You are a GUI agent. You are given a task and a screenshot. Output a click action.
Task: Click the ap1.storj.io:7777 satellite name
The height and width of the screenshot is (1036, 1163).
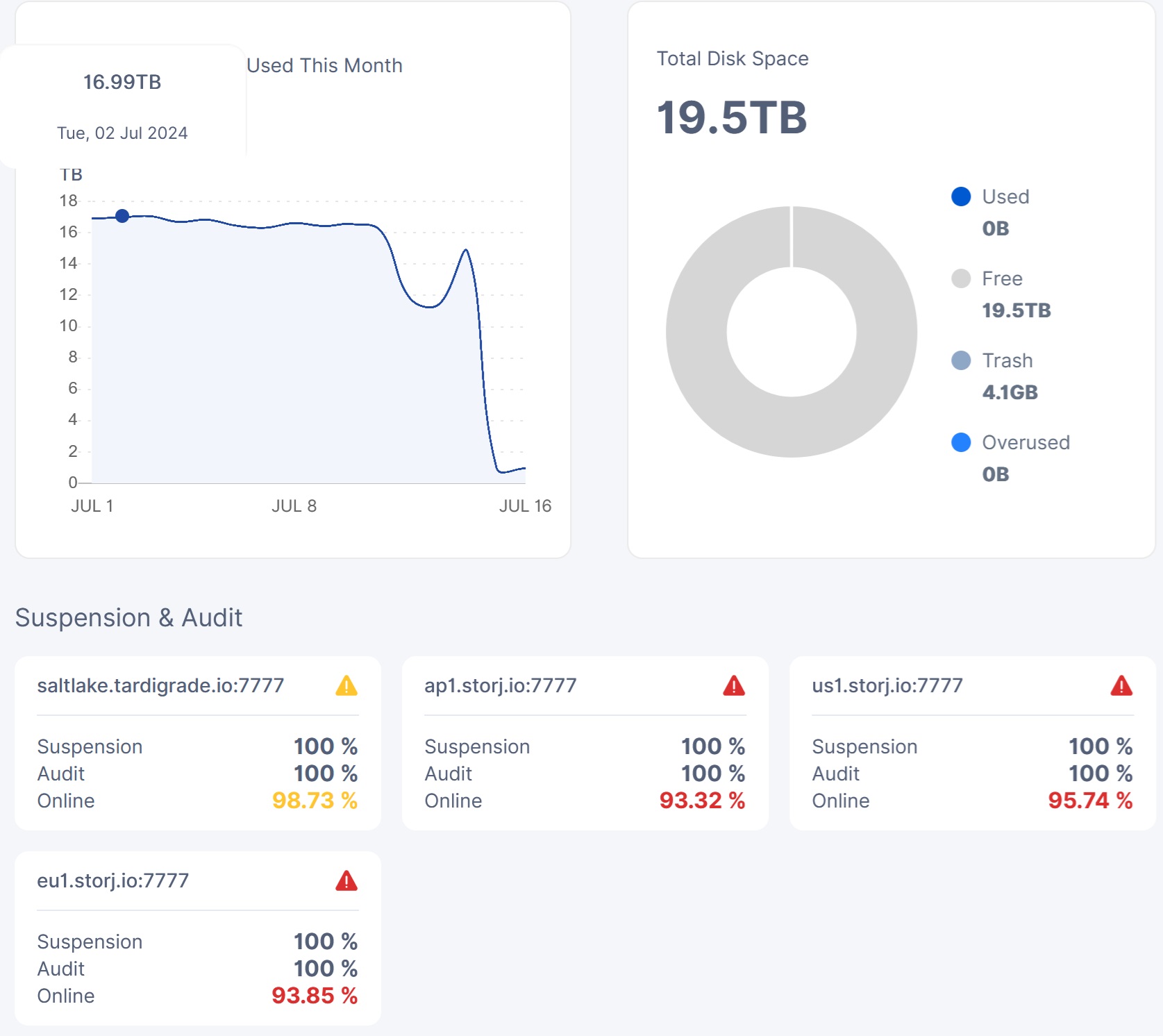pyautogui.click(x=500, y=685)
